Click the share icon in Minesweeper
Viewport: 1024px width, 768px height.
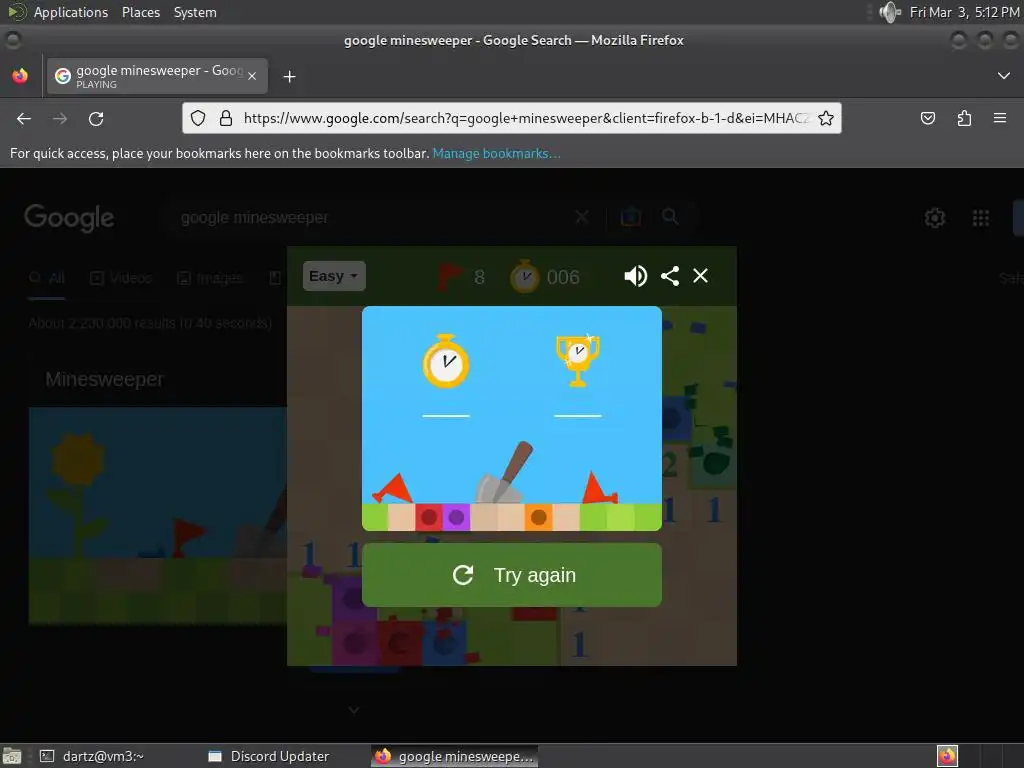[670, 276]
